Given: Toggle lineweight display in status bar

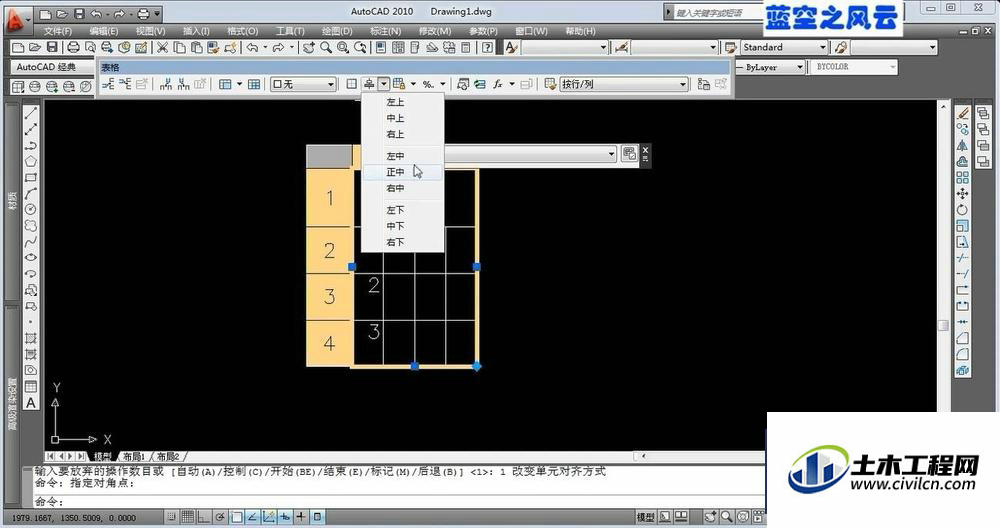Looking at the screenshot, I should pos(301,517).
